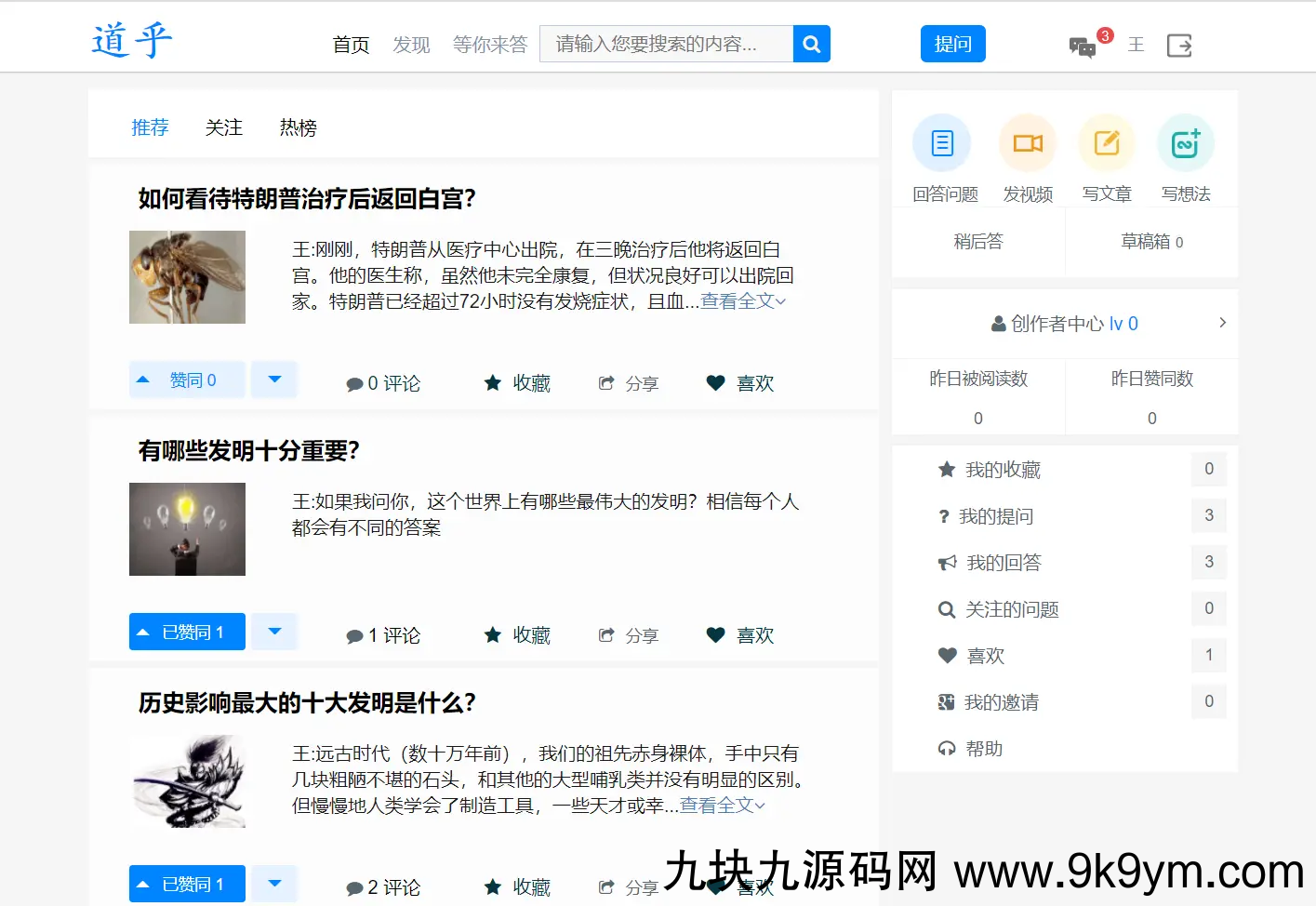Click the logout icon in the top bar
The height and width of the screenshot is (906, 1316).
point(1178,45)
